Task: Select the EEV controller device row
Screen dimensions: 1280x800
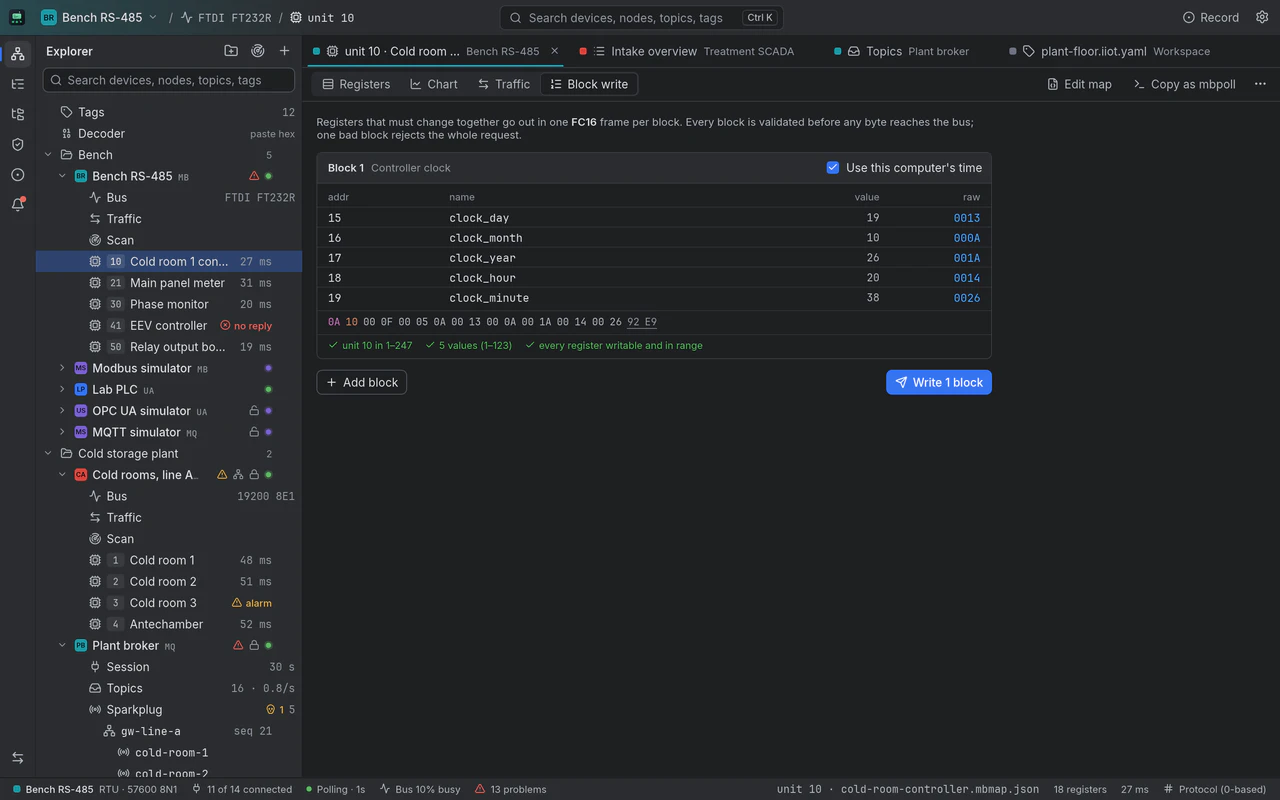Action: [169, 326]
